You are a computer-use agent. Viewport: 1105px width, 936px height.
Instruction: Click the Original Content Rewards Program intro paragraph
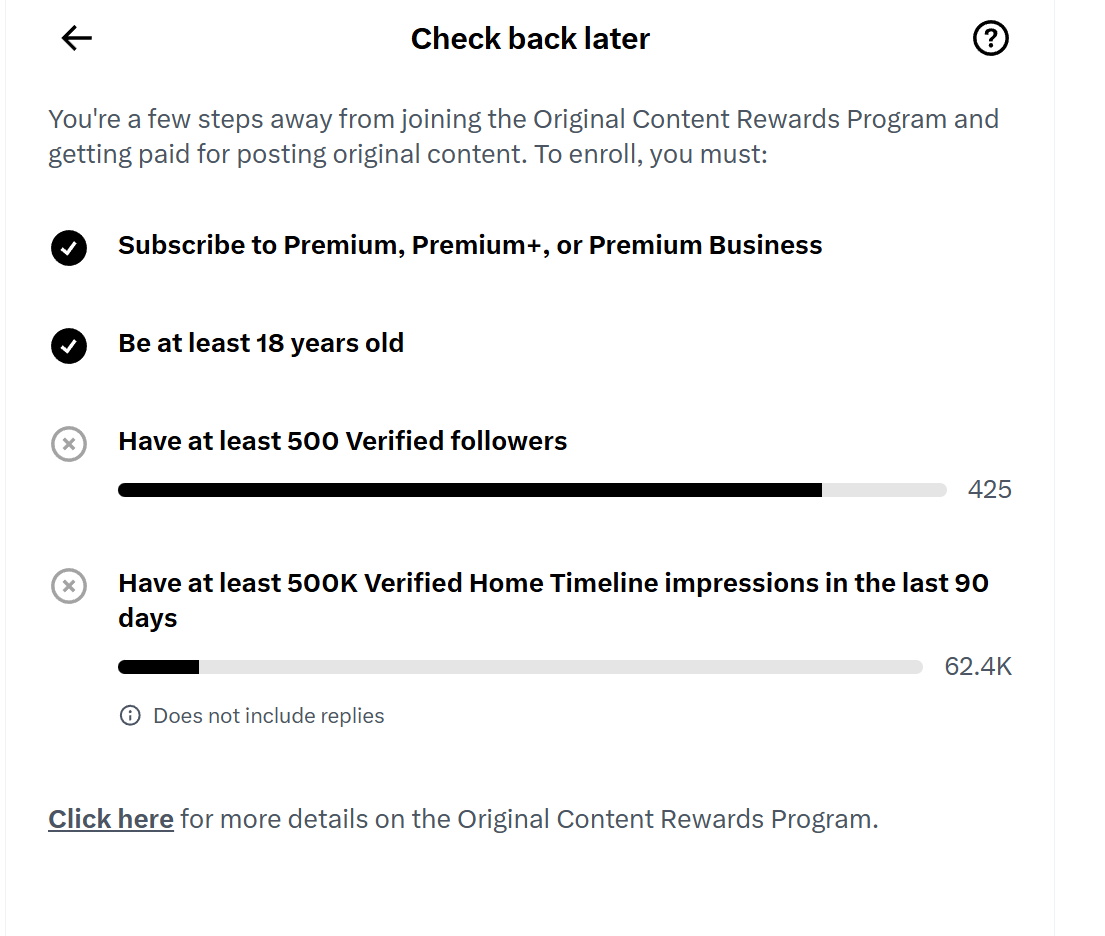point(524,137)
